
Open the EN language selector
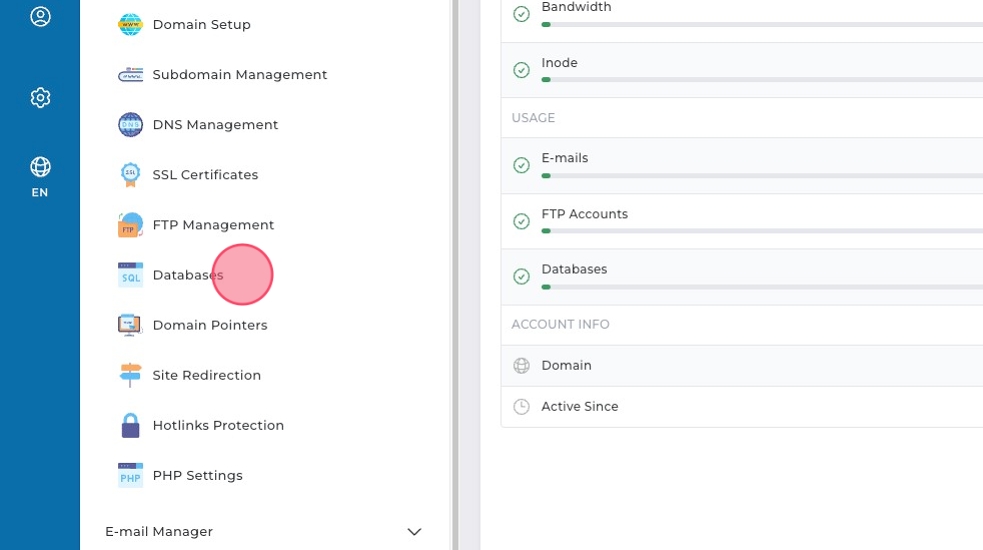(40, 176)
